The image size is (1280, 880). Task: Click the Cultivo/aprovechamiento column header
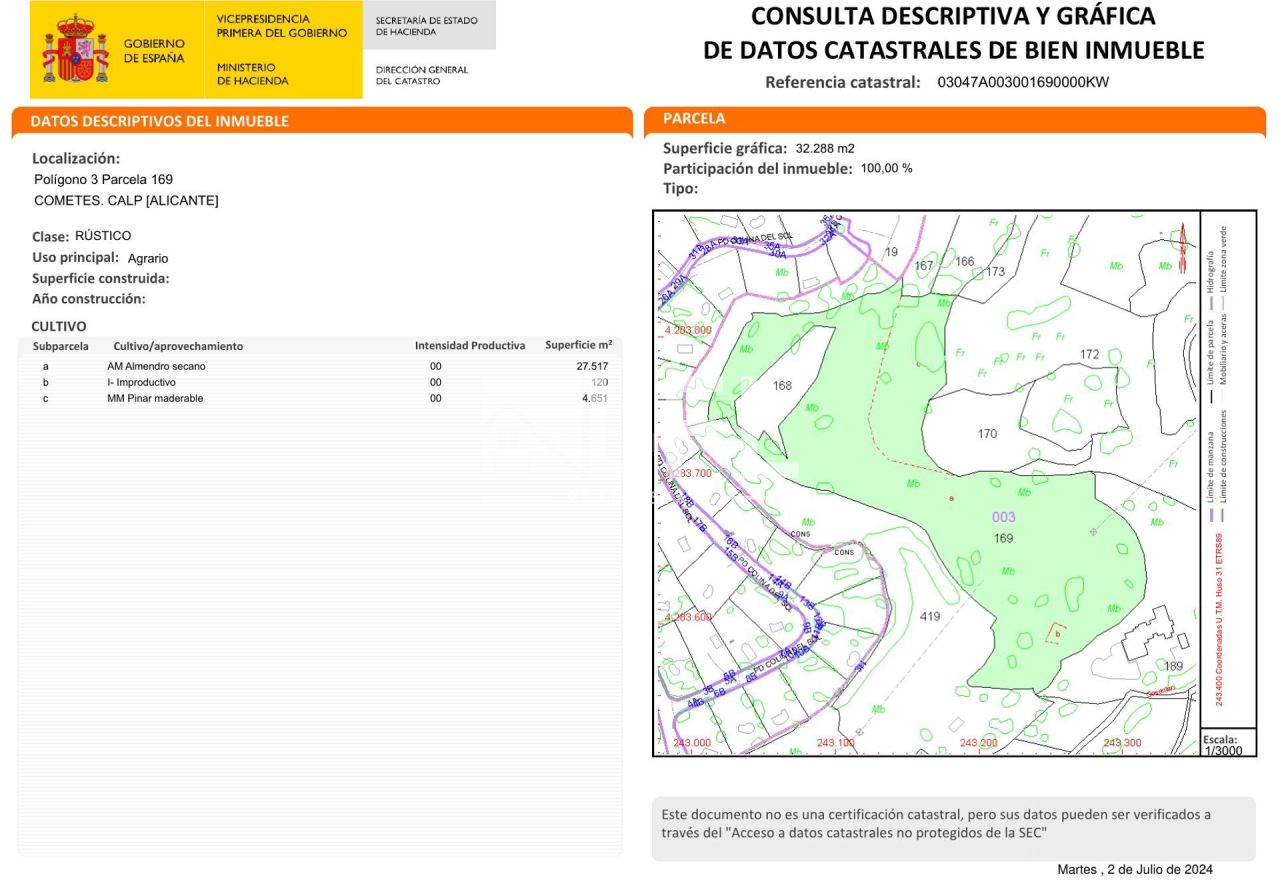pos(178,346)
